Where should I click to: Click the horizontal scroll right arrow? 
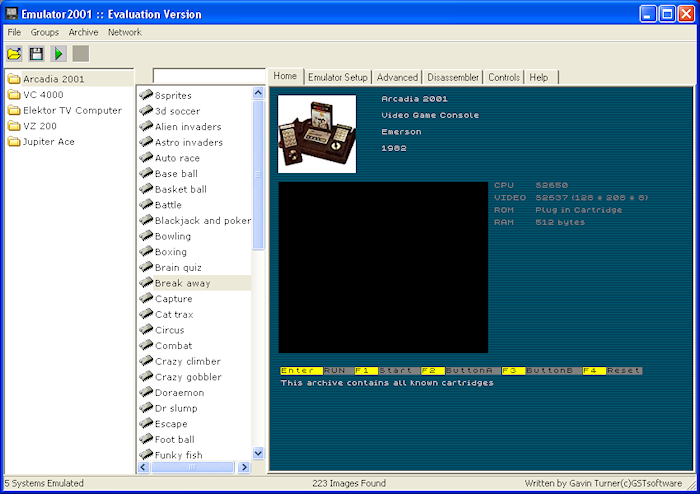(244, 467)
